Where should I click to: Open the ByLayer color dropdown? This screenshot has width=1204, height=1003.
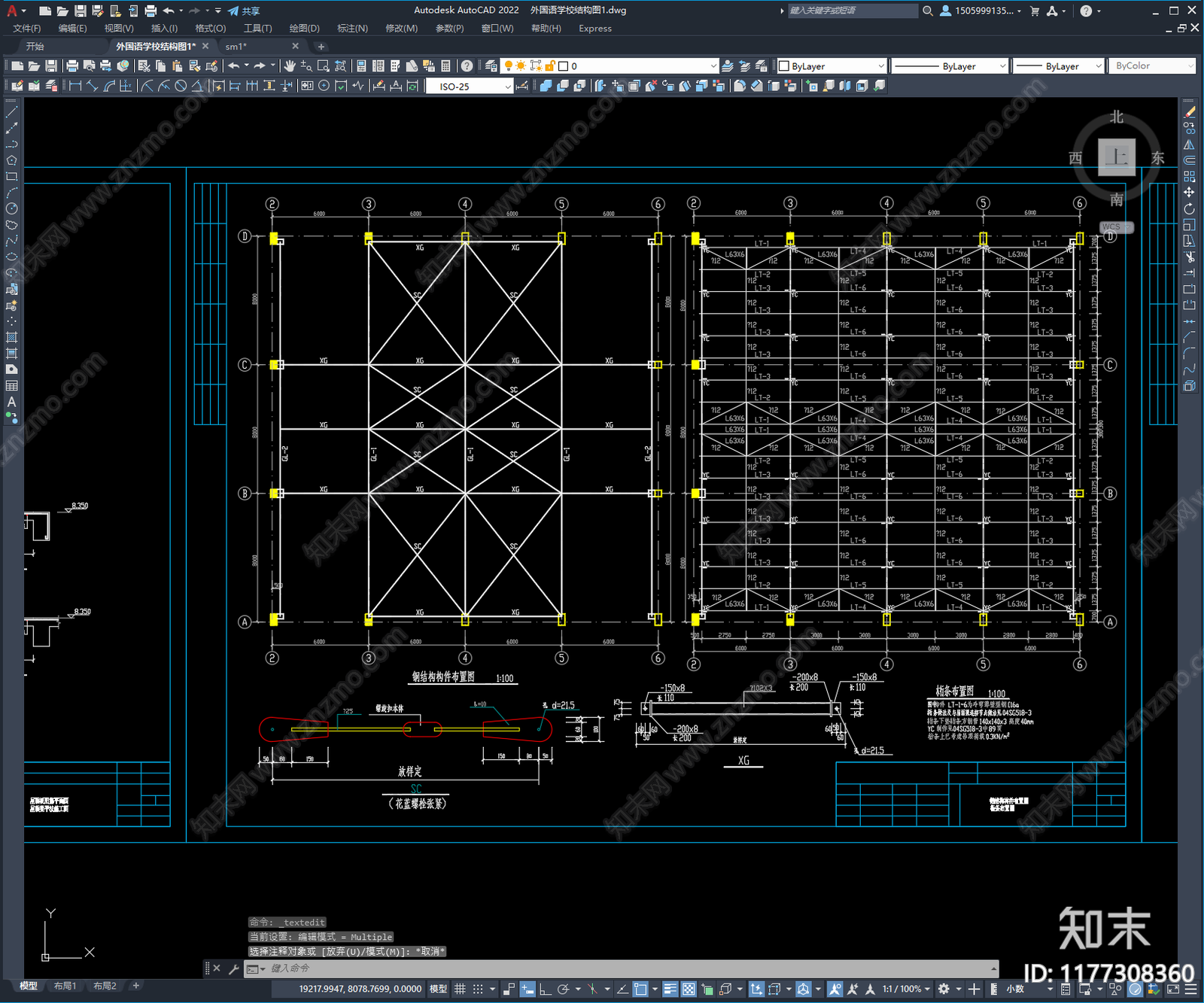point(832,66)
